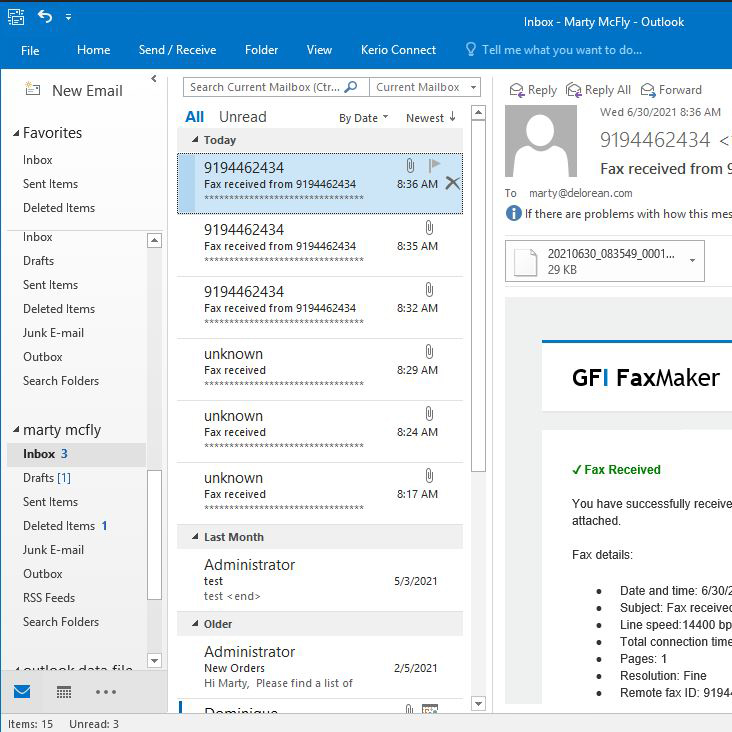Click the flag icon on the 8:36 AM message
The height and width of the screenshot is (732, 732).
[x=434, y=165]
